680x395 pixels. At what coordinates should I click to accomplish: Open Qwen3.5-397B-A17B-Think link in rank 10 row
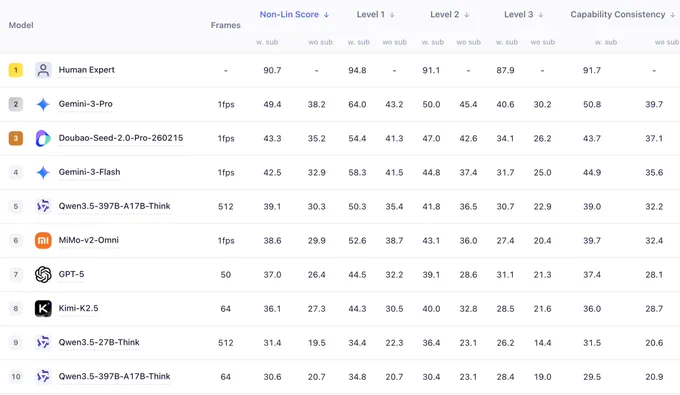114,376
